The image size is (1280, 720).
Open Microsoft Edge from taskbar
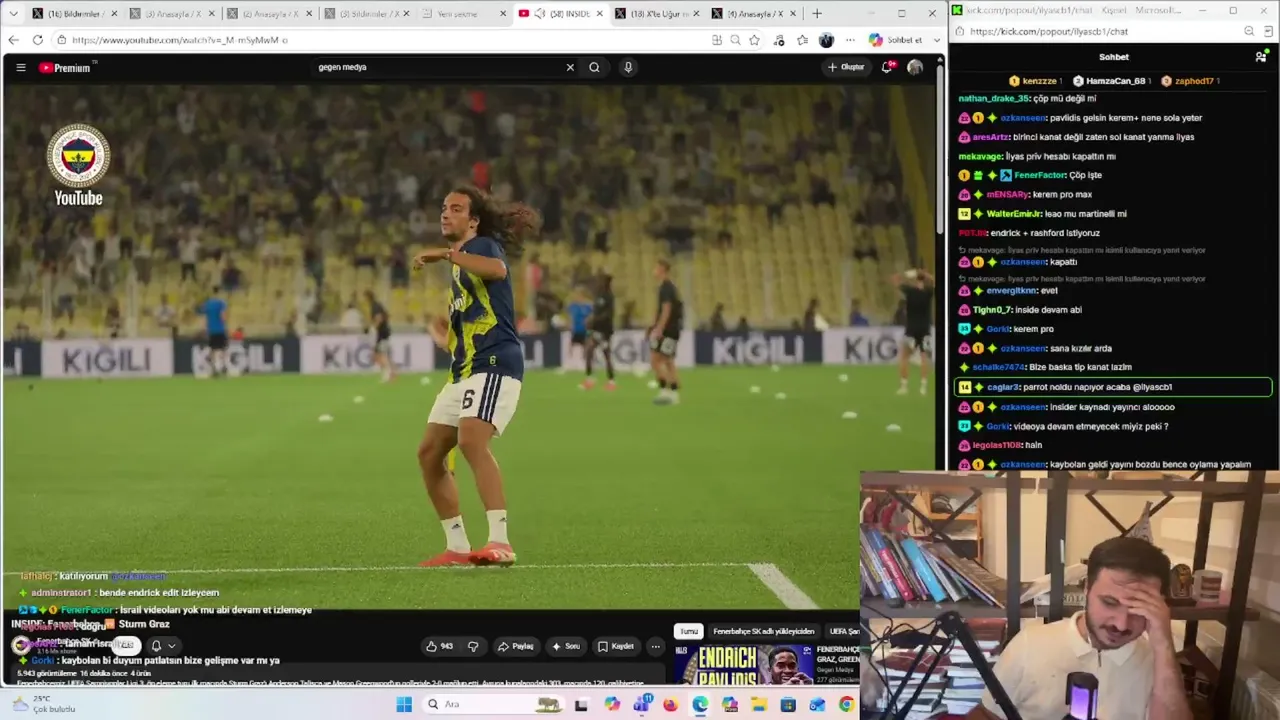pyautogui.click(x=700, y=704)
